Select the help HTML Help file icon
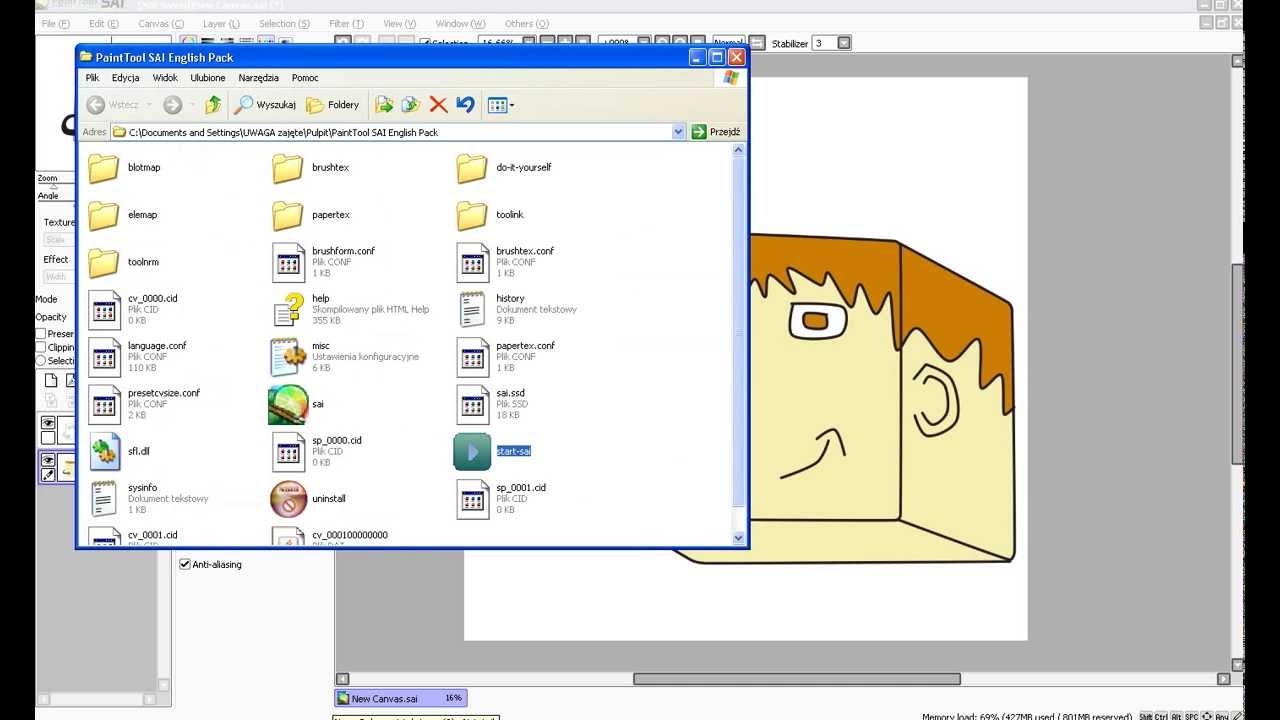Viewport: 1280px width, 720px height. click(x=288, y=309)
